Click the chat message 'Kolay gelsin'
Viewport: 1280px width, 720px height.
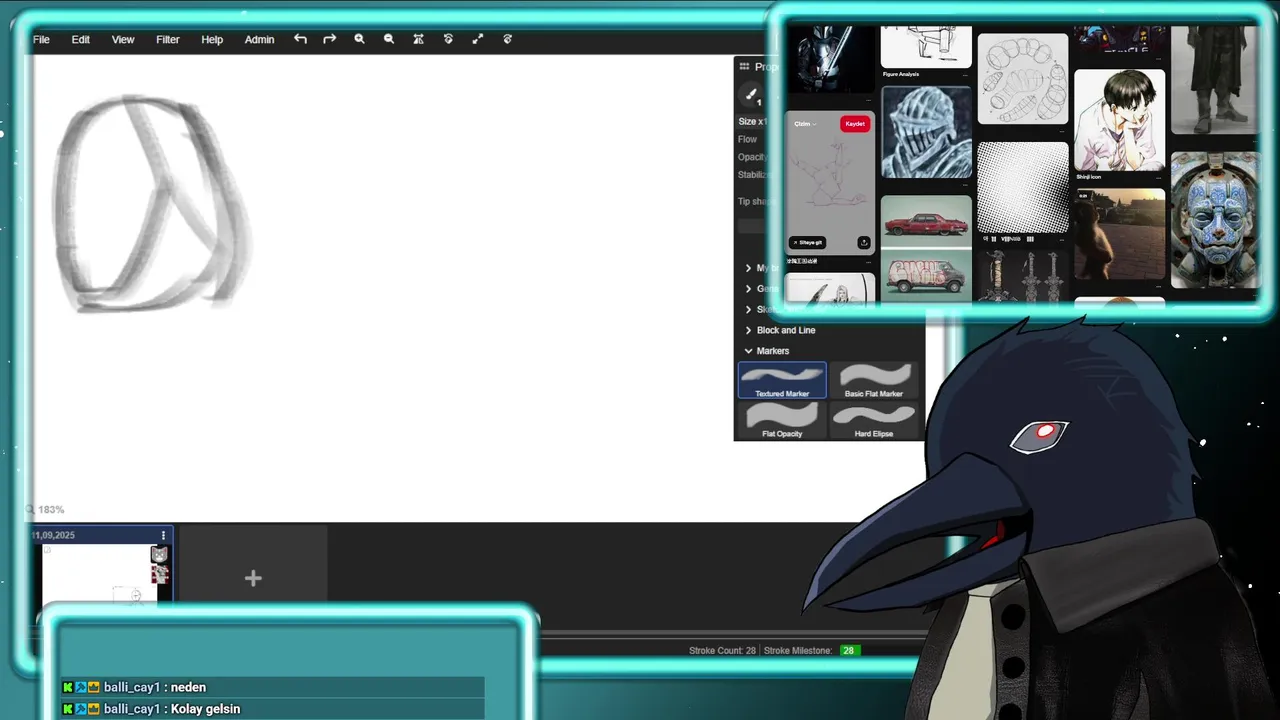pyautogui.click(x=206, y=709)
